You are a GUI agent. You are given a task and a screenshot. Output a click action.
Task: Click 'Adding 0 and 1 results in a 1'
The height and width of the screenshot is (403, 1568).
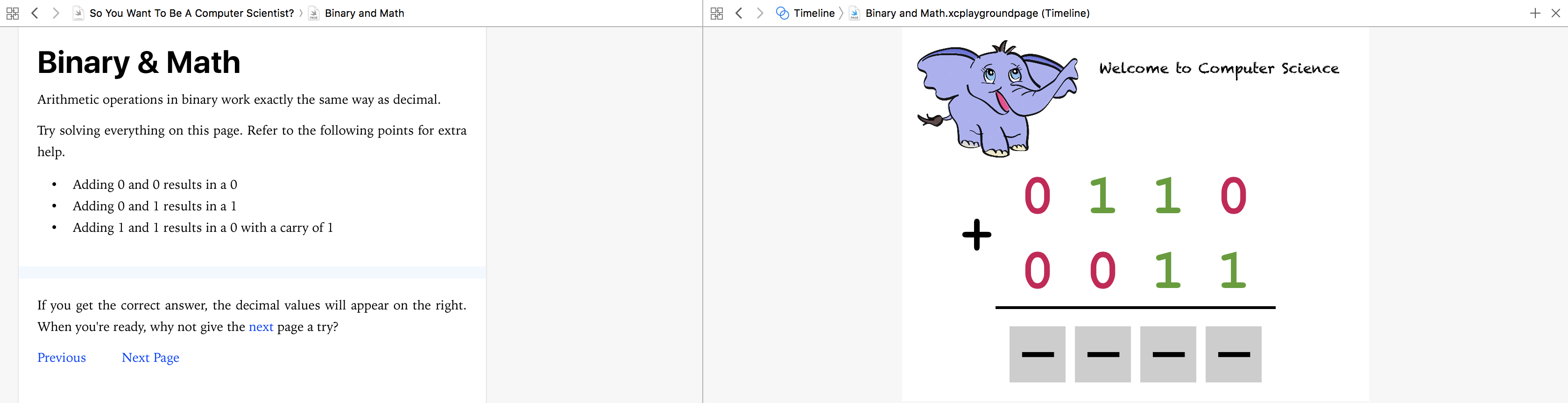[155, 206]
